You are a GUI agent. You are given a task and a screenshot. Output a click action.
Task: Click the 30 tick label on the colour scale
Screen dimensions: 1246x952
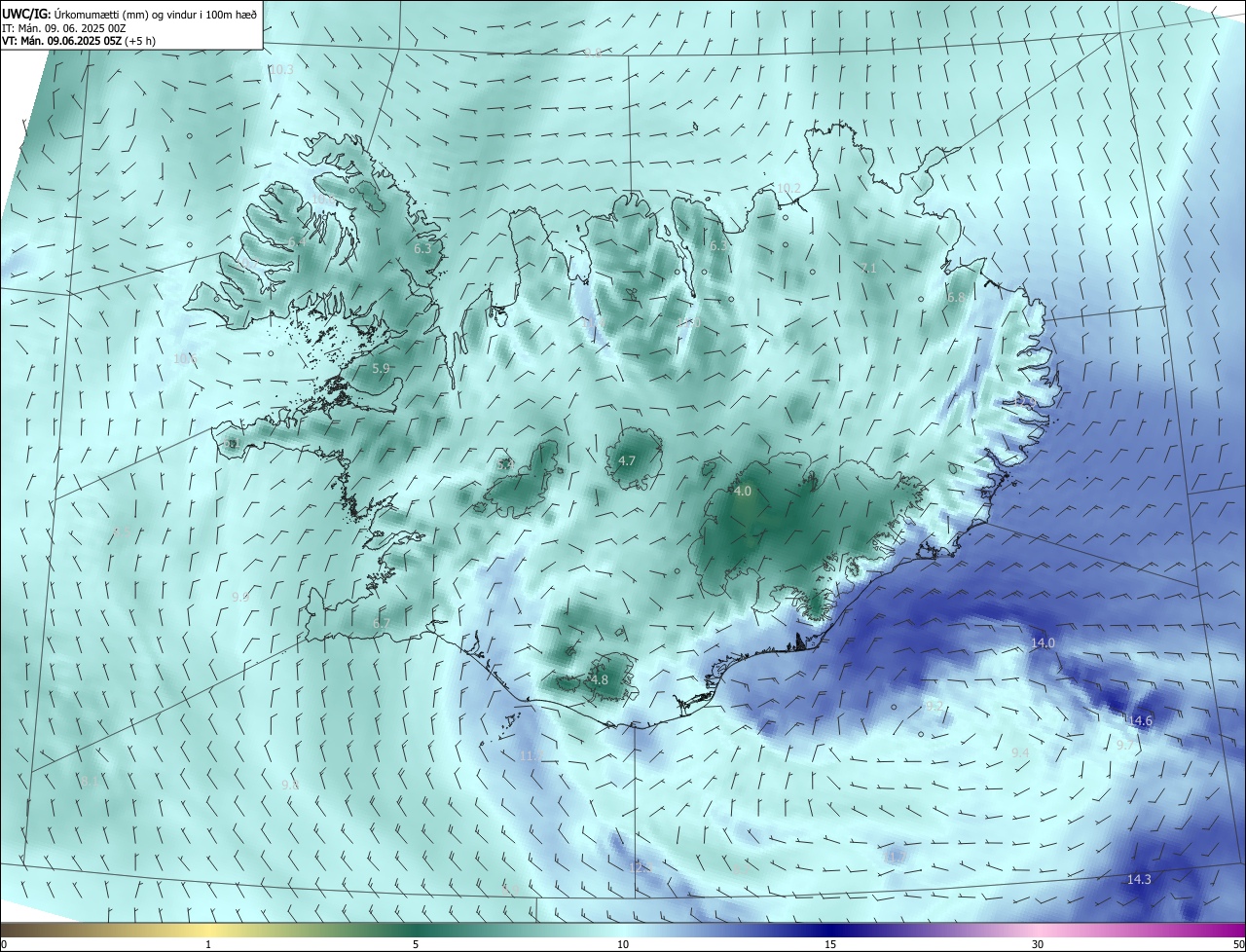(x=1038, y=944)
